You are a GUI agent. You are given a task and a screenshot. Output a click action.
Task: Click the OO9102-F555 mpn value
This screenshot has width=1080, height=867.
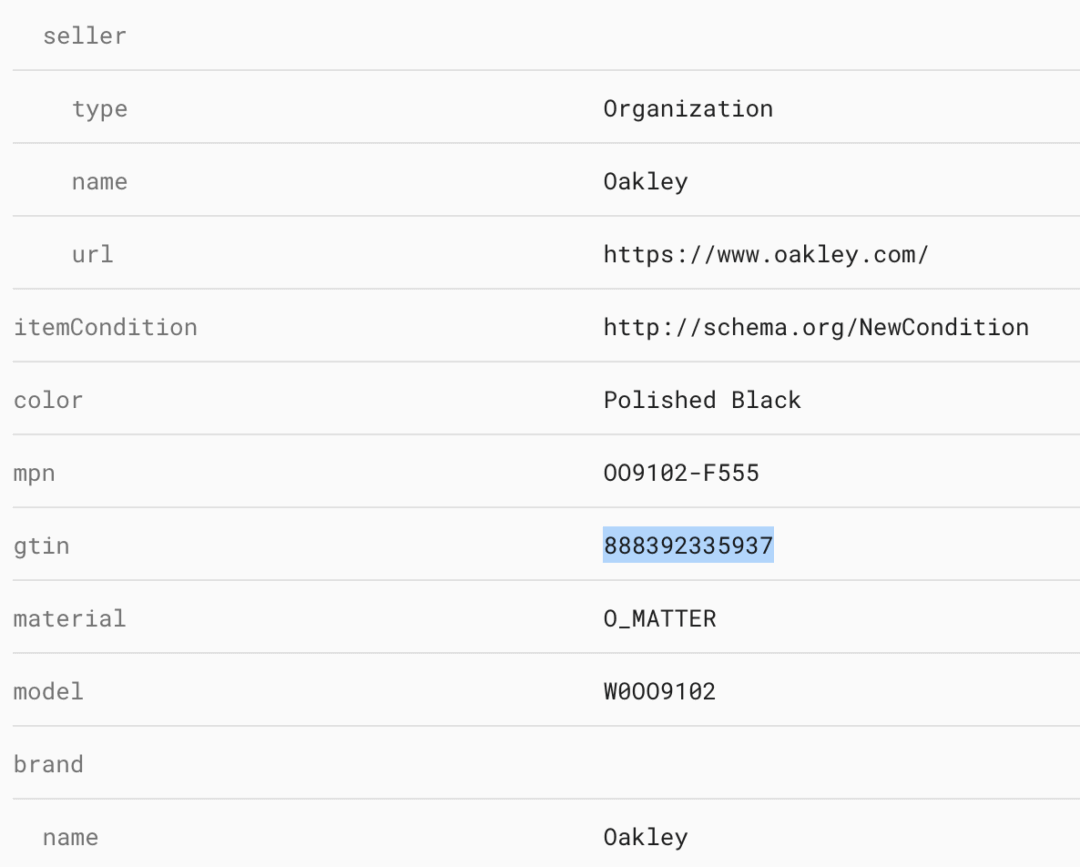(681, 473)
